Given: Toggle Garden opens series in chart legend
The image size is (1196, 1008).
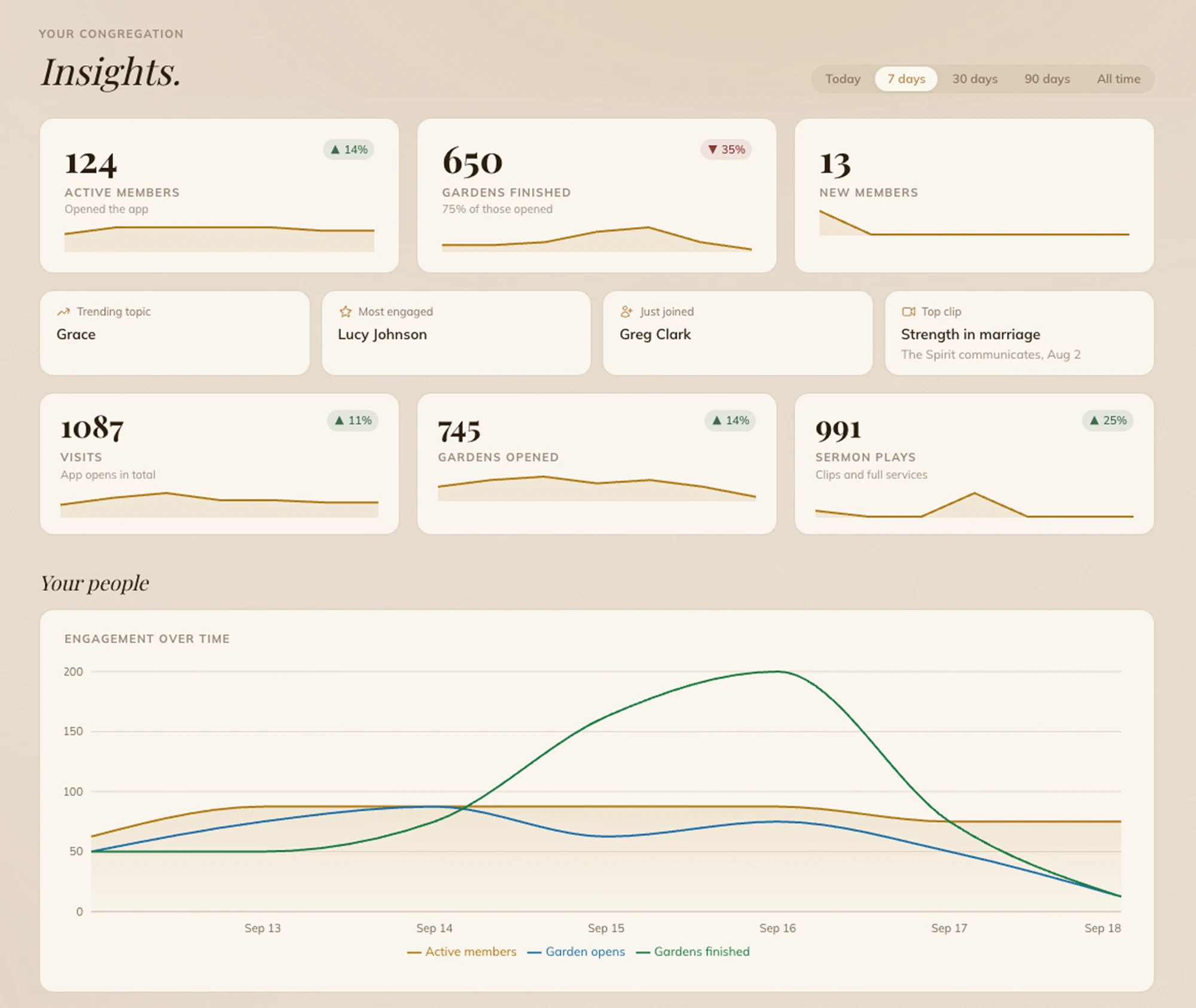Looking at the screenshot, I should pyautogui.click(x=576, y=951).
